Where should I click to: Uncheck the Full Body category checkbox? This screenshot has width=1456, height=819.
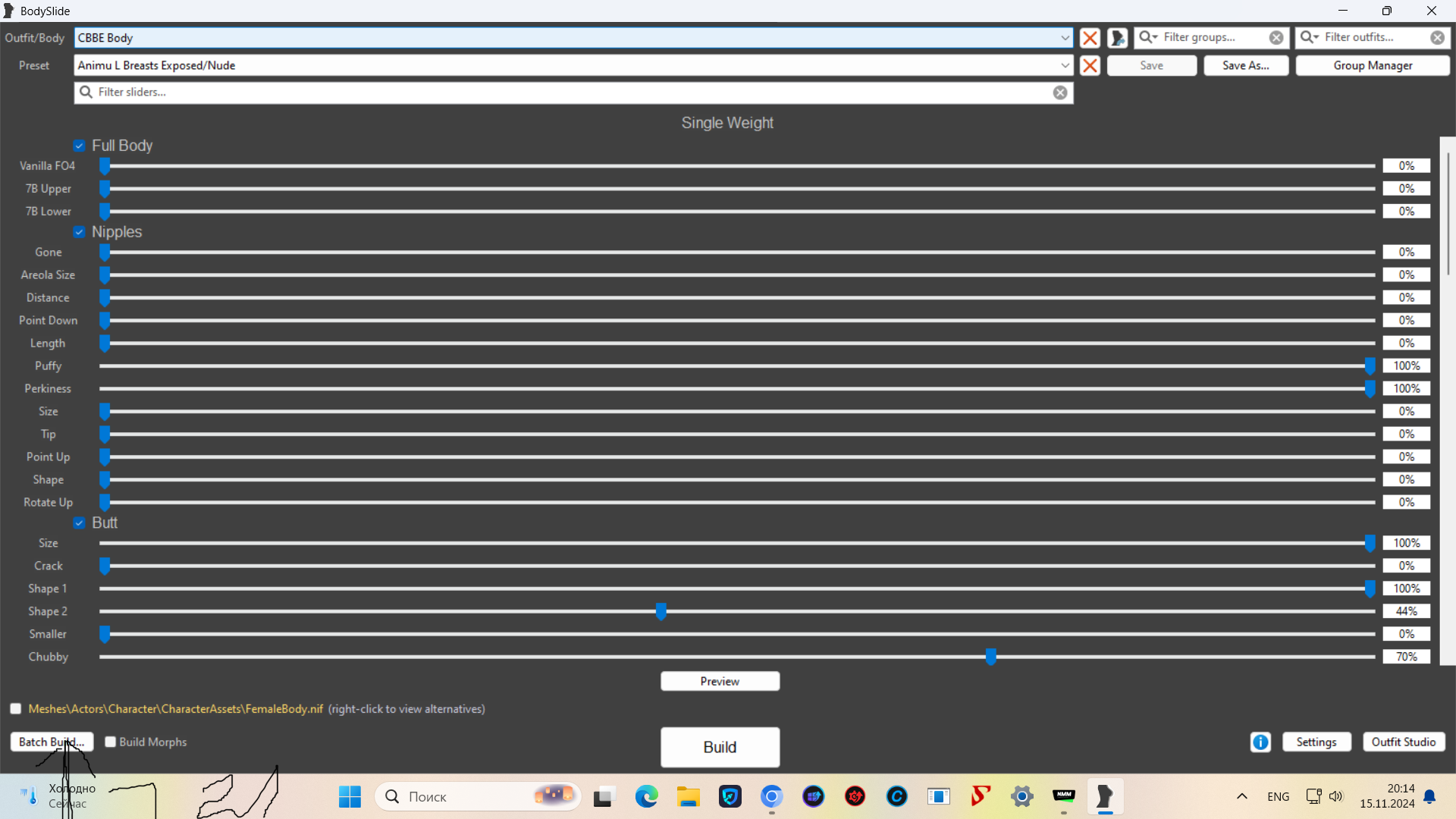79,146
